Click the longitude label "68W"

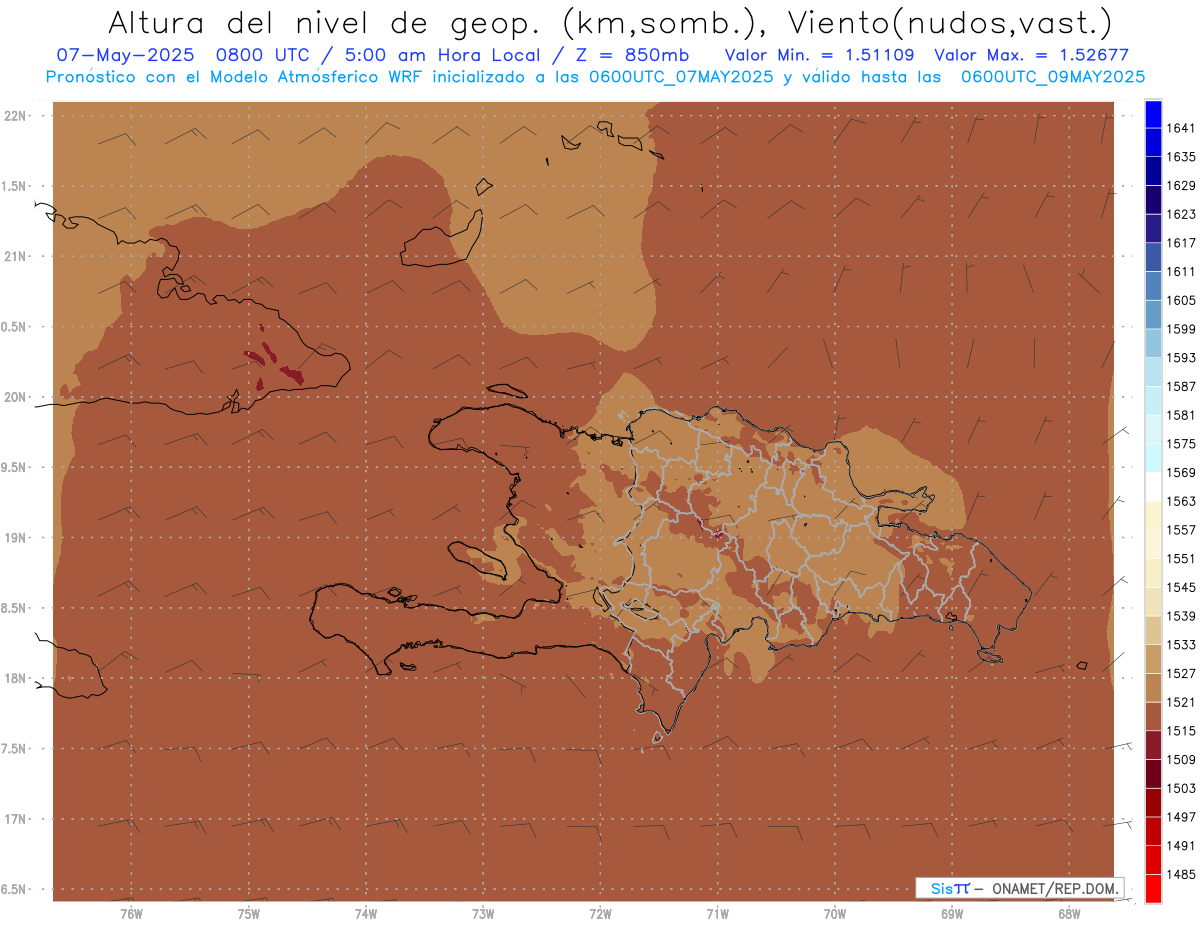(x=1069, y=914)
